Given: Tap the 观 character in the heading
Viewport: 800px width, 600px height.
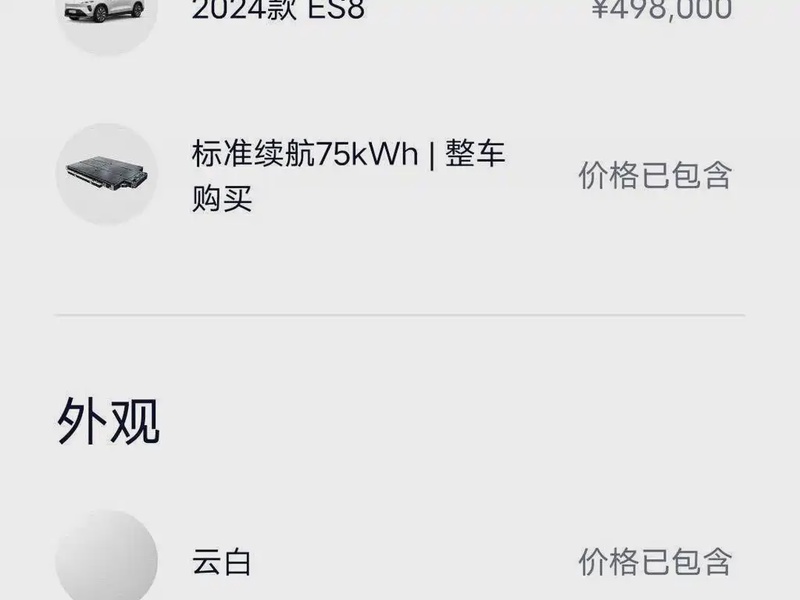Looking at the screenshot, I should coord(136,422).
